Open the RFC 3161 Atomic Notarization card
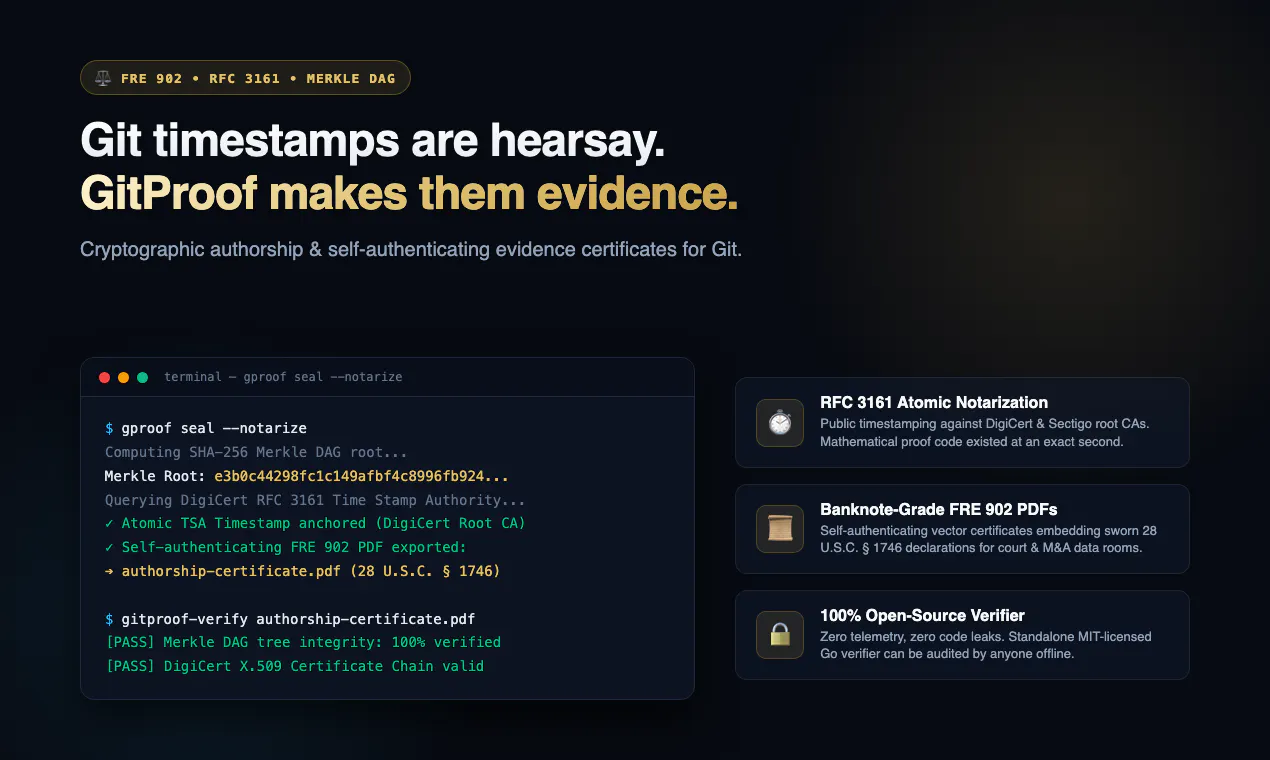This screenshot has height=760, width=1270. [962, 422]
